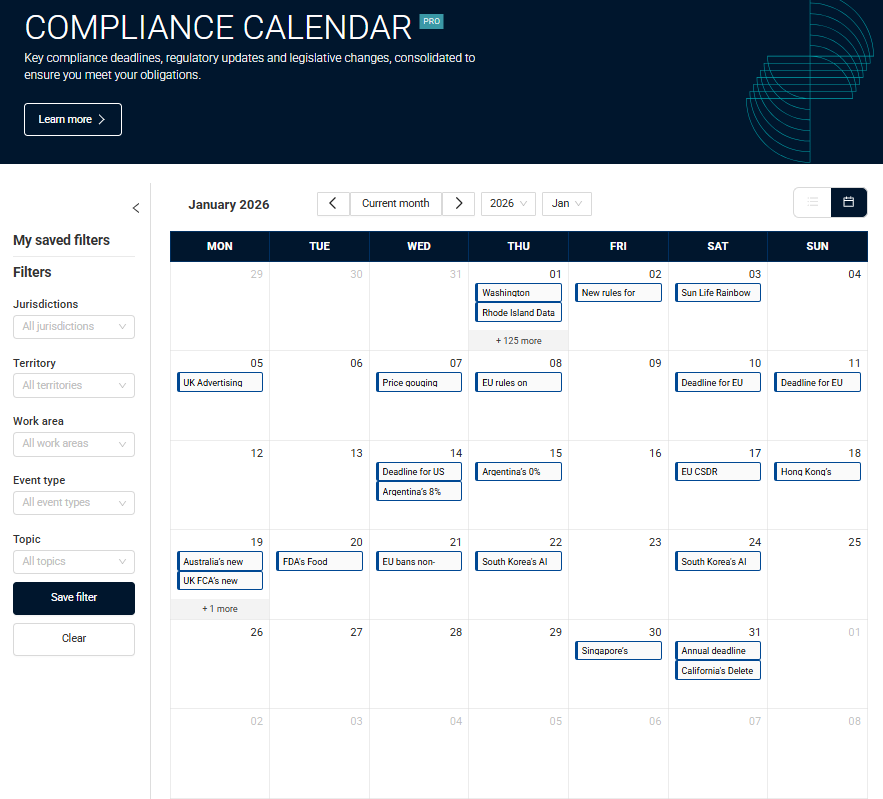Screen dimensions: 883x799
Task: Clear all filters
Action: coord(74,638)
